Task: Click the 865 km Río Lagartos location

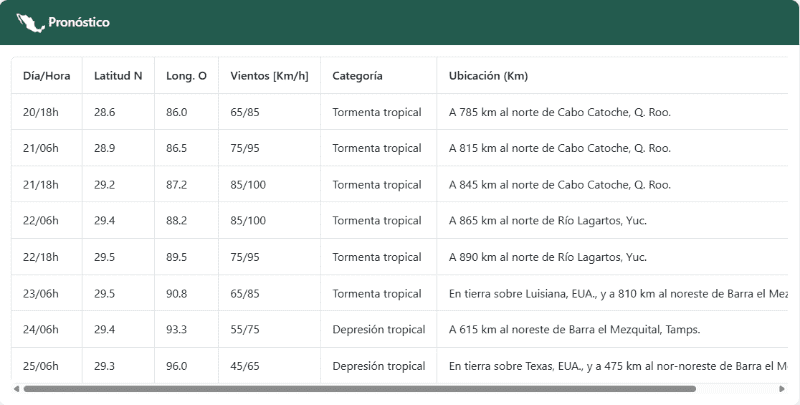Action: (x=547, y=220)
